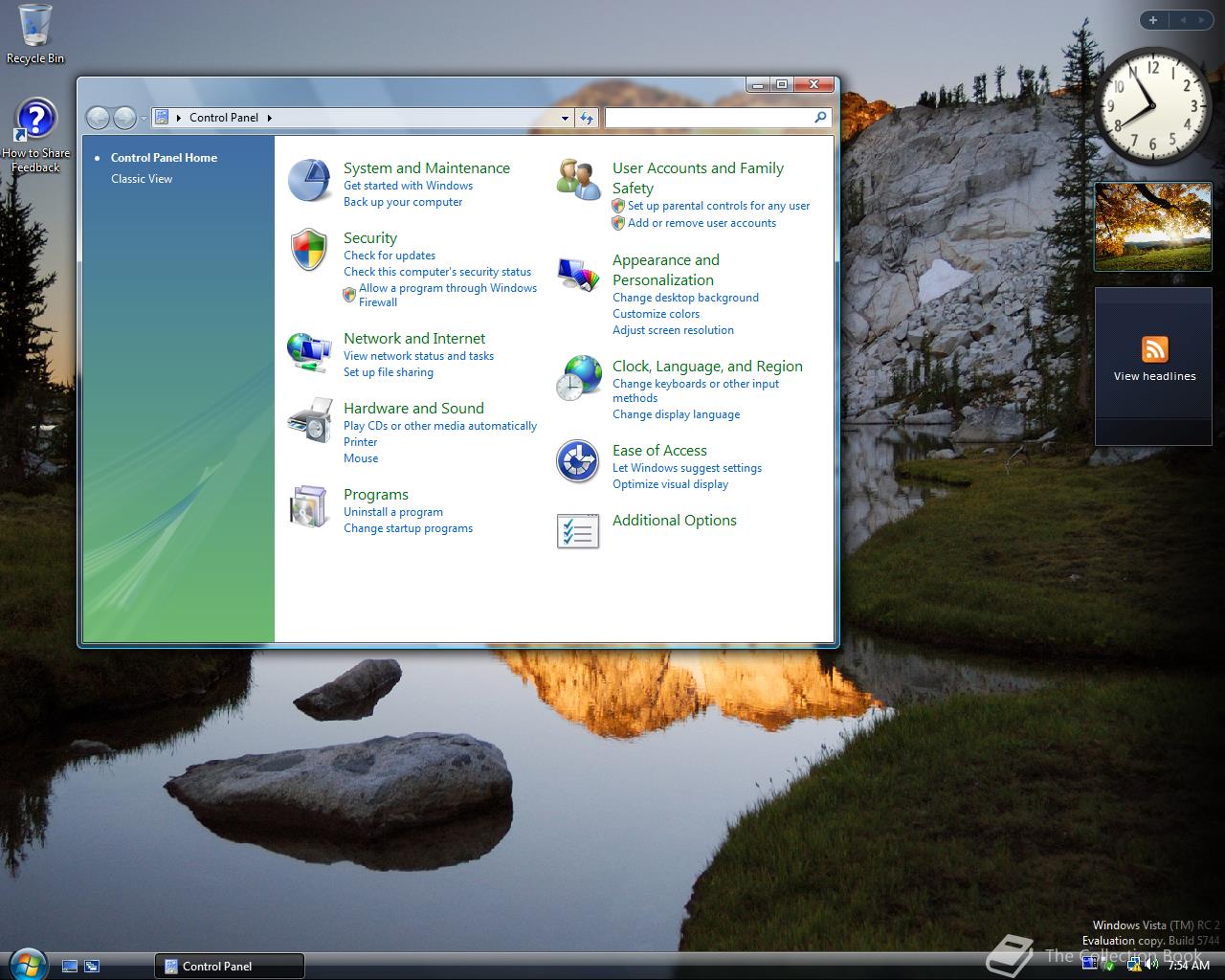Click Get started with Windows link
This screenshot has width=1225, height=980.
(x=409, y=186)
